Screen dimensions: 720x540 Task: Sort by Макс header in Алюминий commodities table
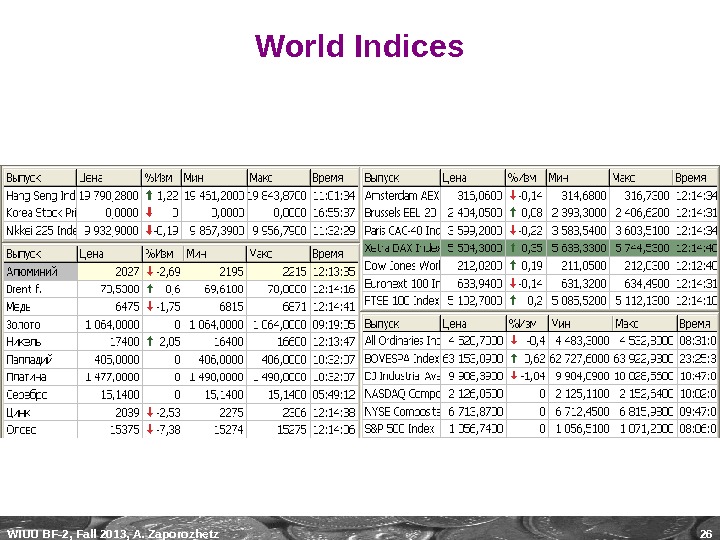pyautogui.click(x=278, y=253)
